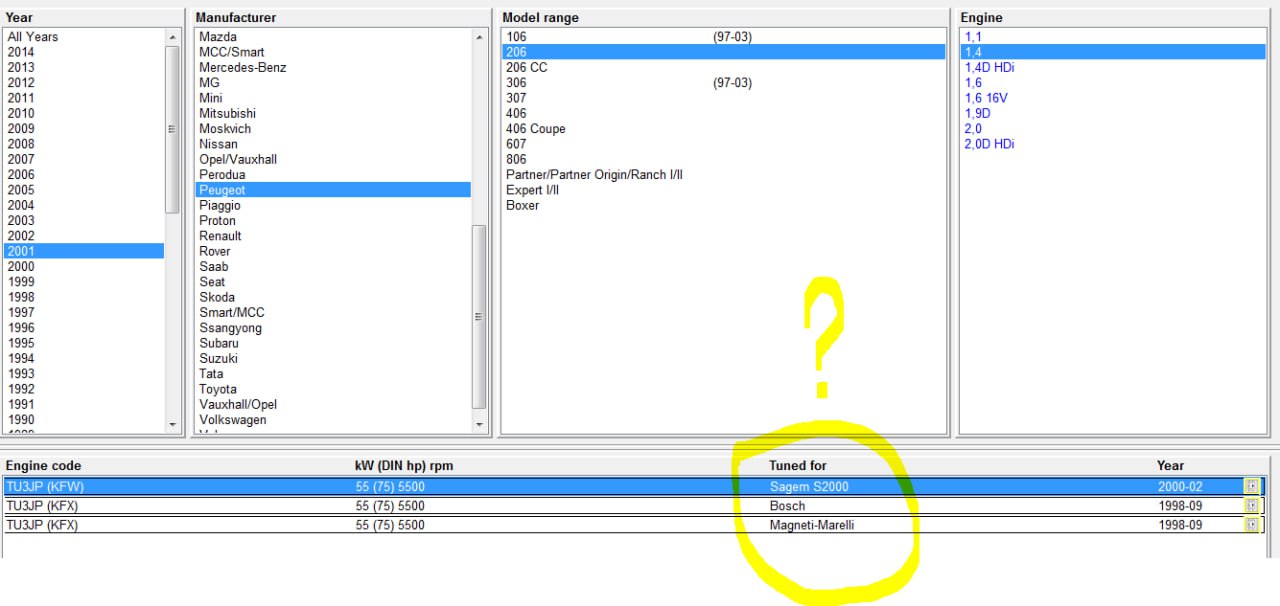The width and height of the screenshot is (1280, 606).
Task: Choose Toyota manufacturer
Action: pyautogui.click(x=218, y=389)
